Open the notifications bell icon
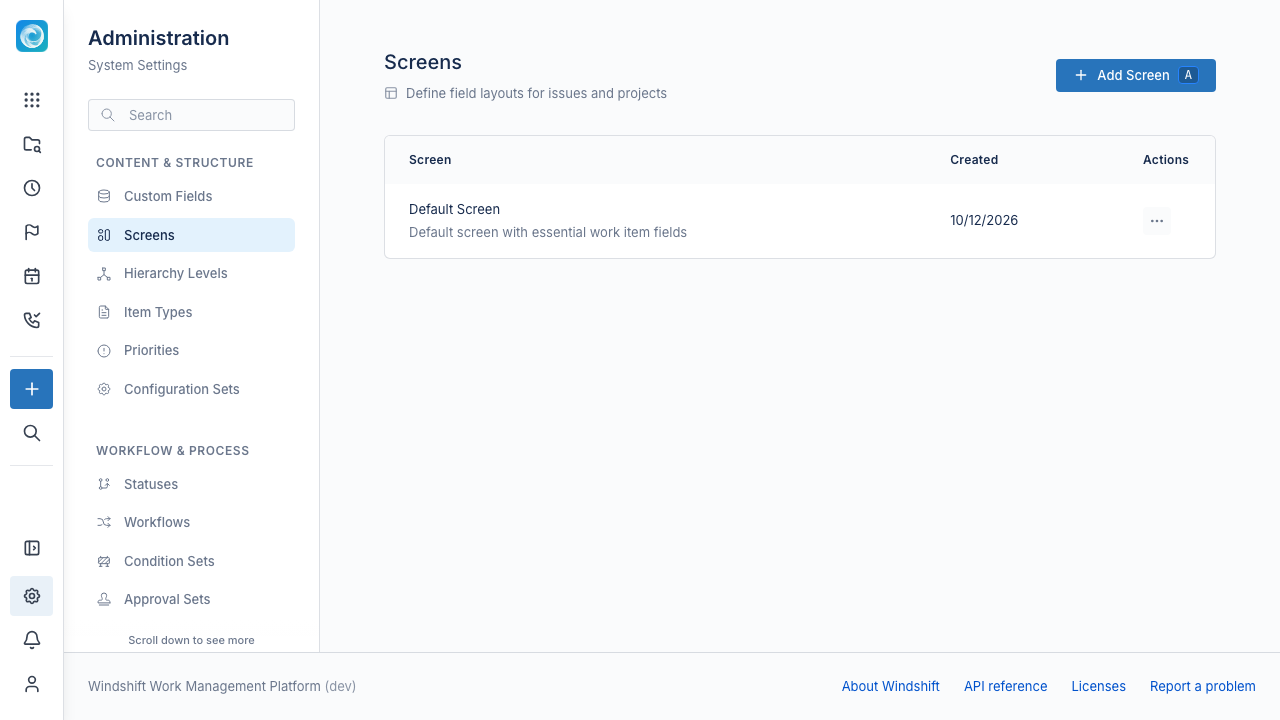The height and width of the screenshot is (720, 1280). [32, 640]
